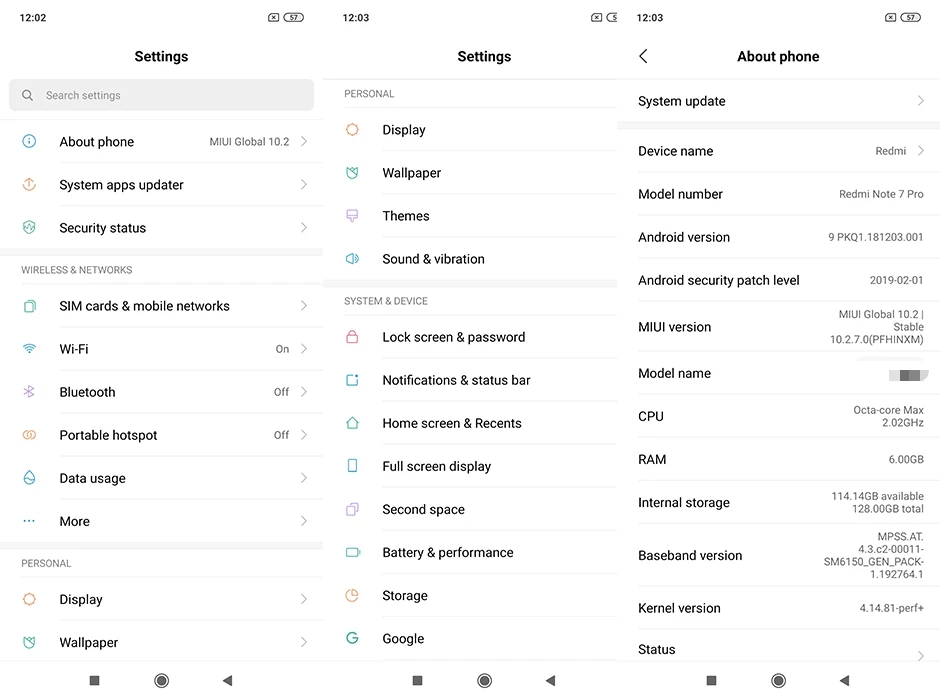Image resolution: width=940 pixels, height=700 pixels.
Task: Open Lock screen & password
Action: point(470,337)
